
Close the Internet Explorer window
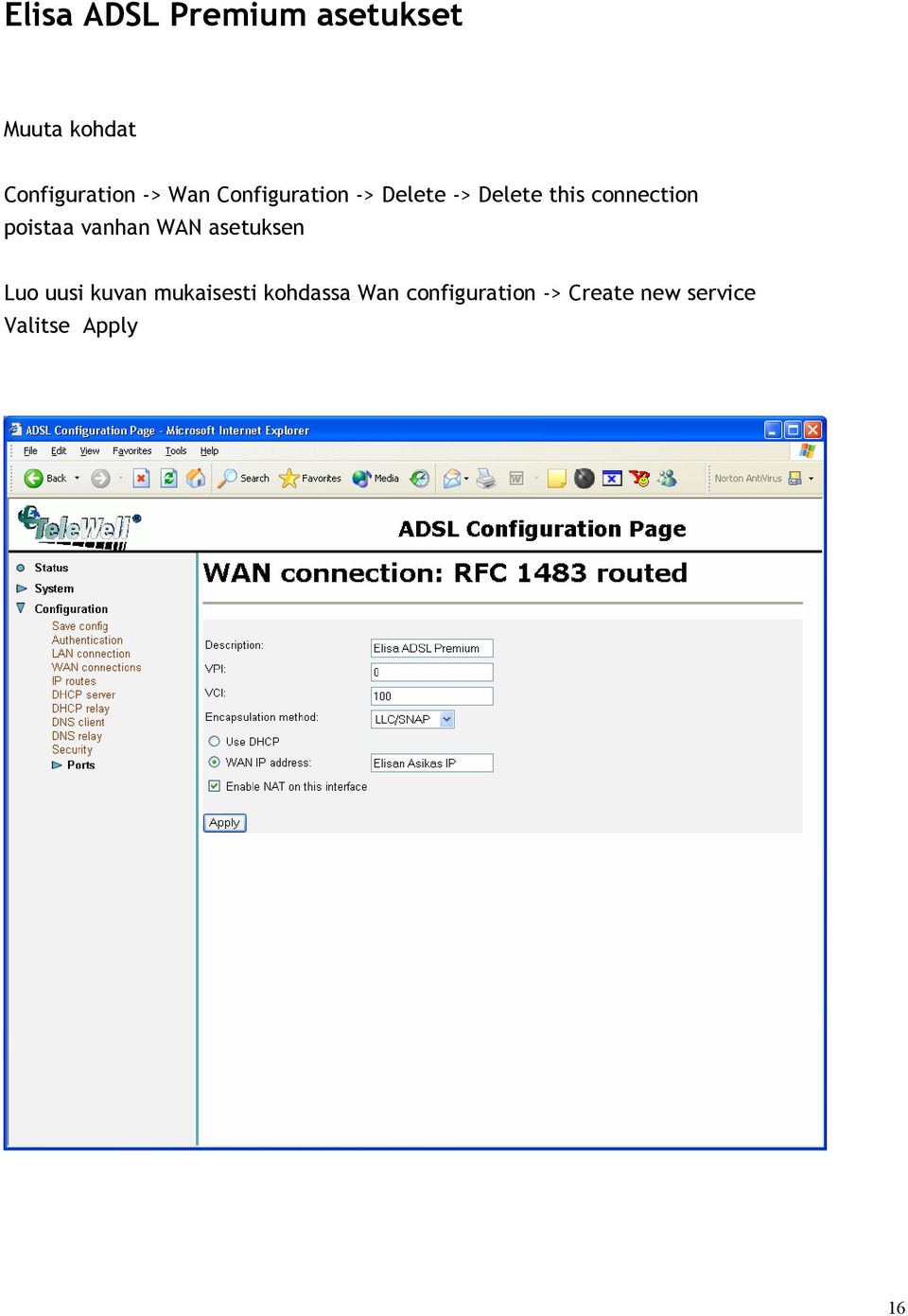click(x=812, y=430)
